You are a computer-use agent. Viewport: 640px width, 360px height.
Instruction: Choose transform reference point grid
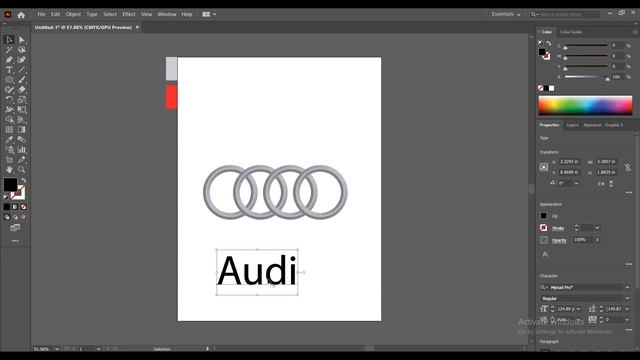pos(544,167)
